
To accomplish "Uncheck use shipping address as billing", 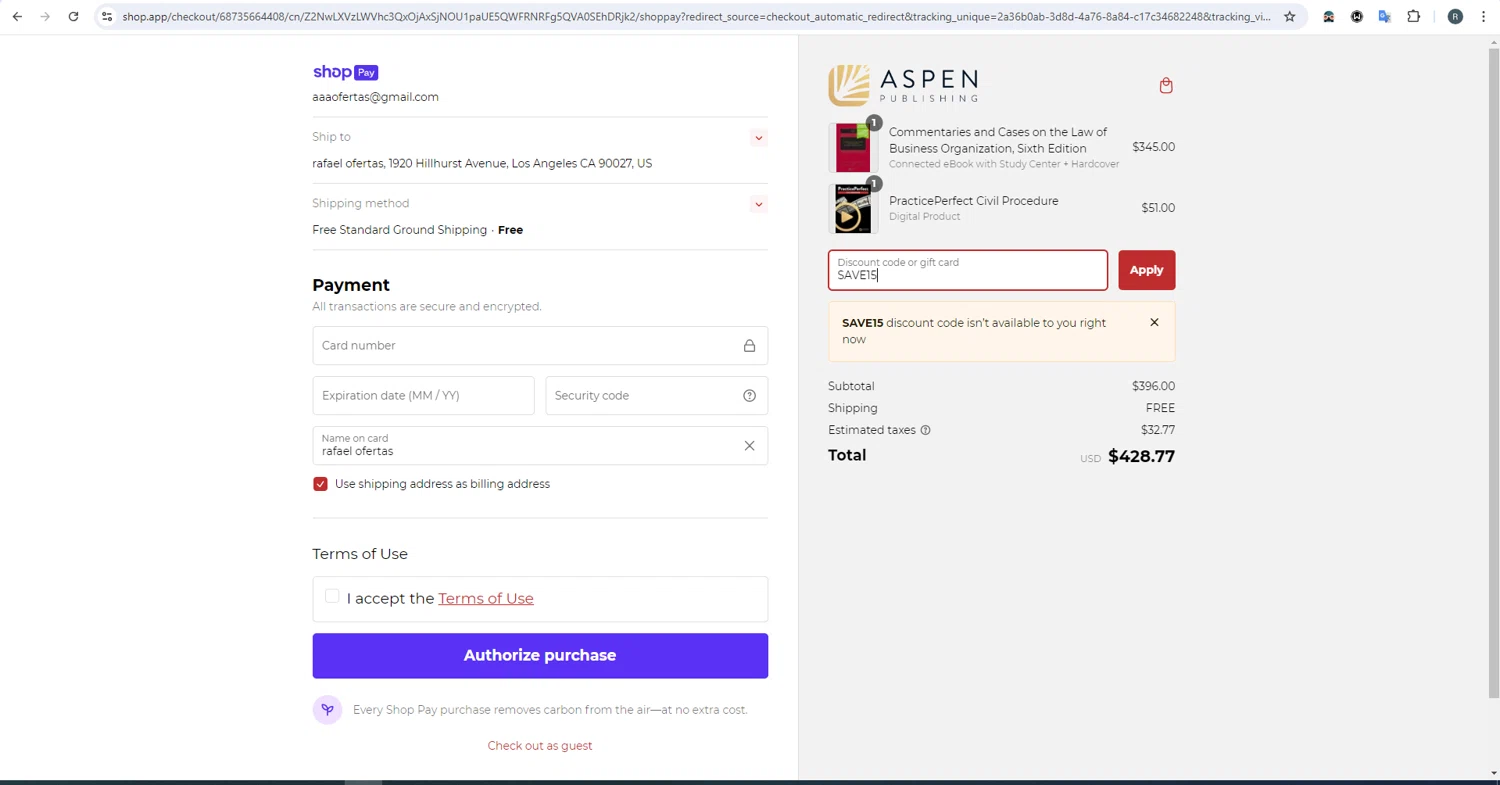I will 320,484.
